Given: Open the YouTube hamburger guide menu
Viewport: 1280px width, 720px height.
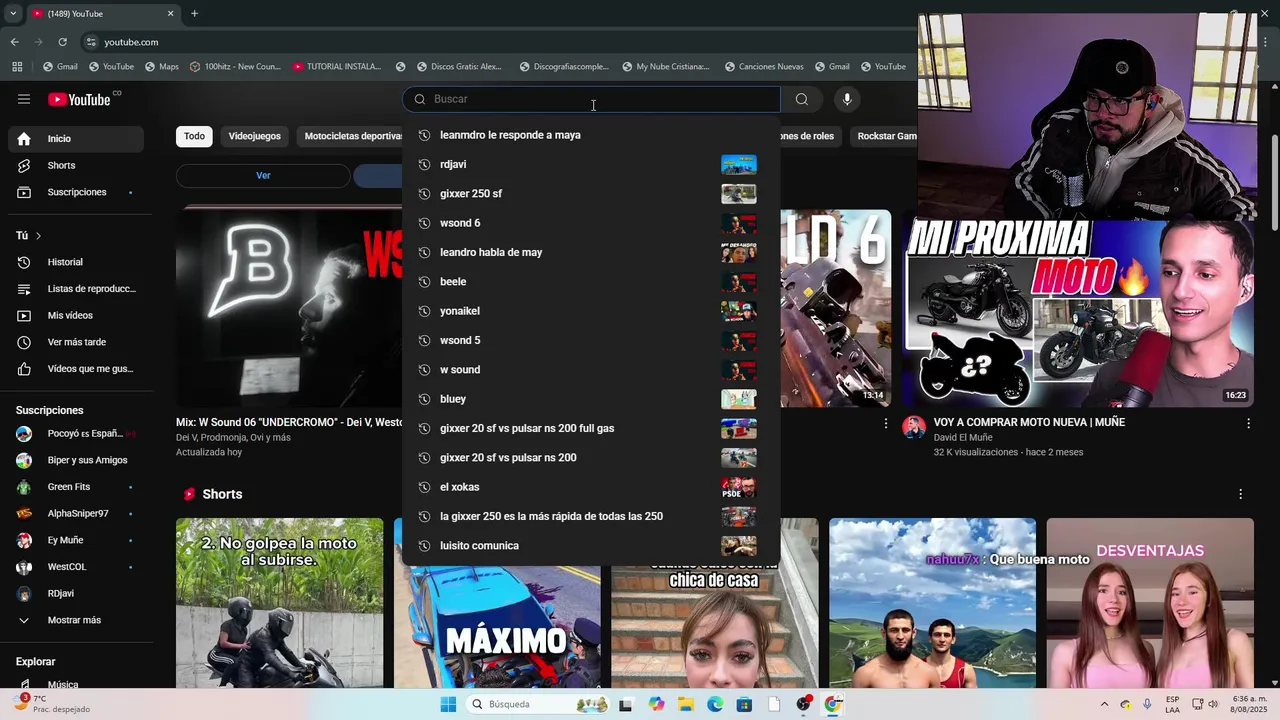Looking at the screenshot, I should (x=24, y=99).
